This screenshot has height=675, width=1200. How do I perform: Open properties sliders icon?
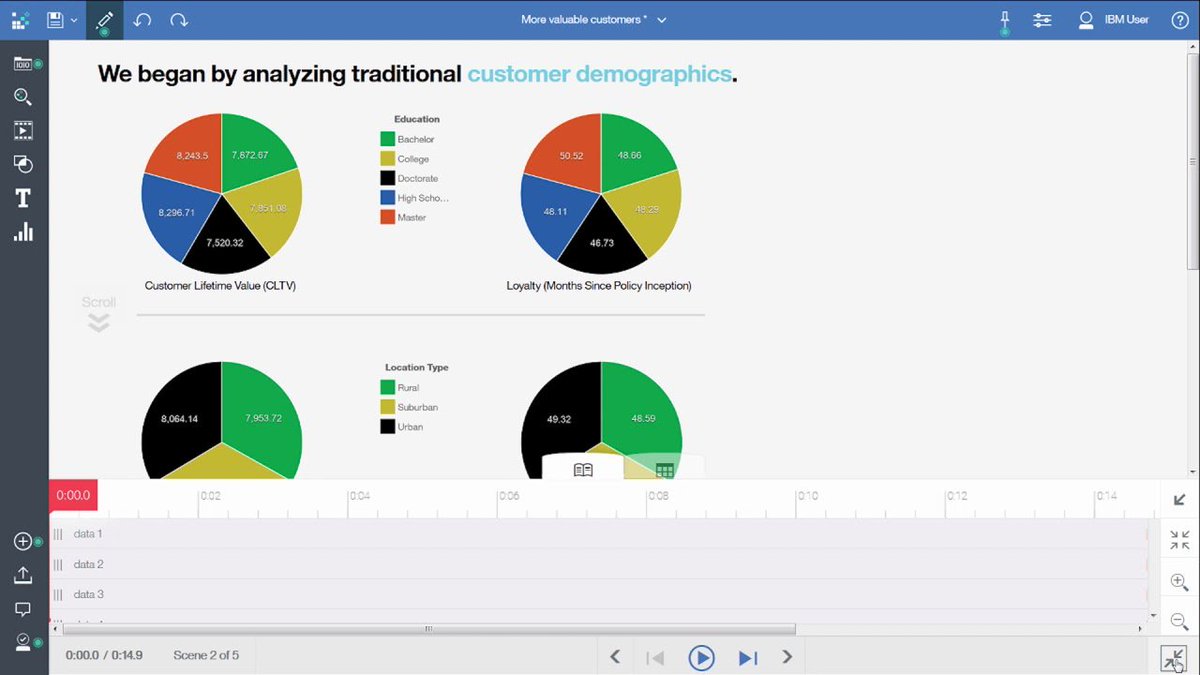1043,19
